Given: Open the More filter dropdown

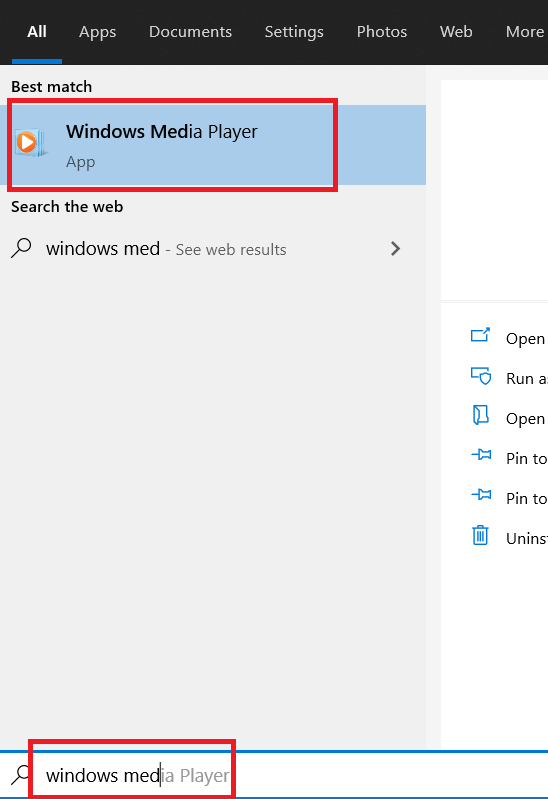Looking at the screenshot, I should click(x=525, y=32).
